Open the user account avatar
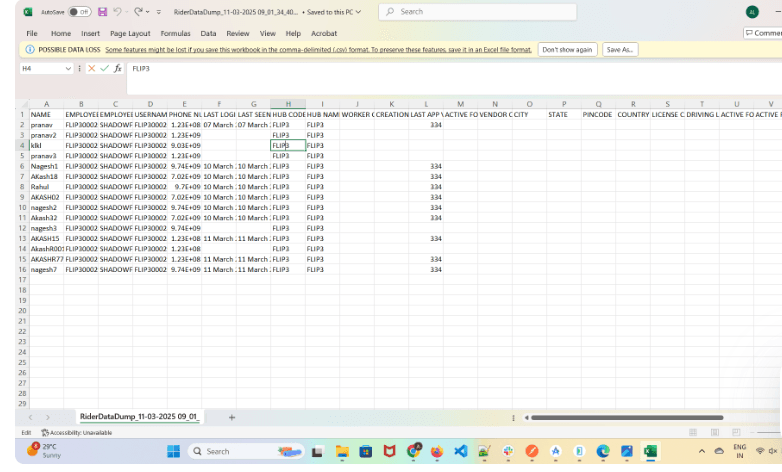The height and width of the screenshot is (472, 782). point(753,12)
